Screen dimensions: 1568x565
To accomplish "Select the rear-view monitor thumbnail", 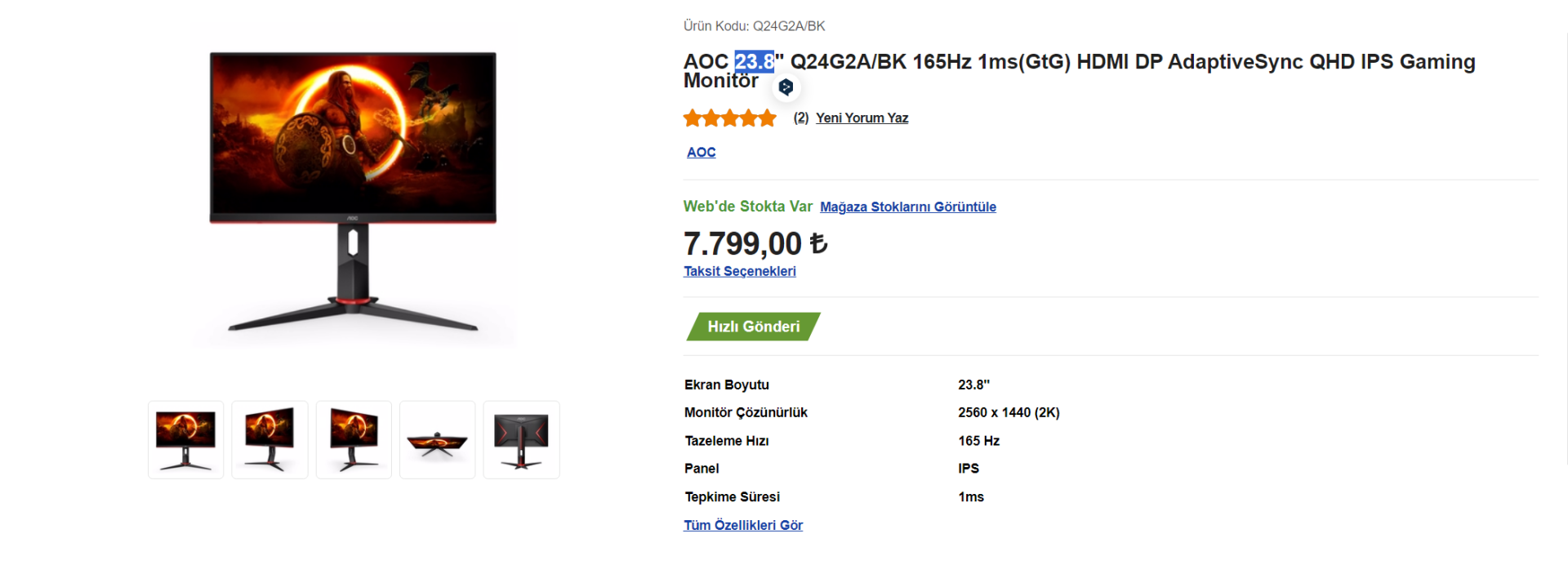I will coord(521,439).
